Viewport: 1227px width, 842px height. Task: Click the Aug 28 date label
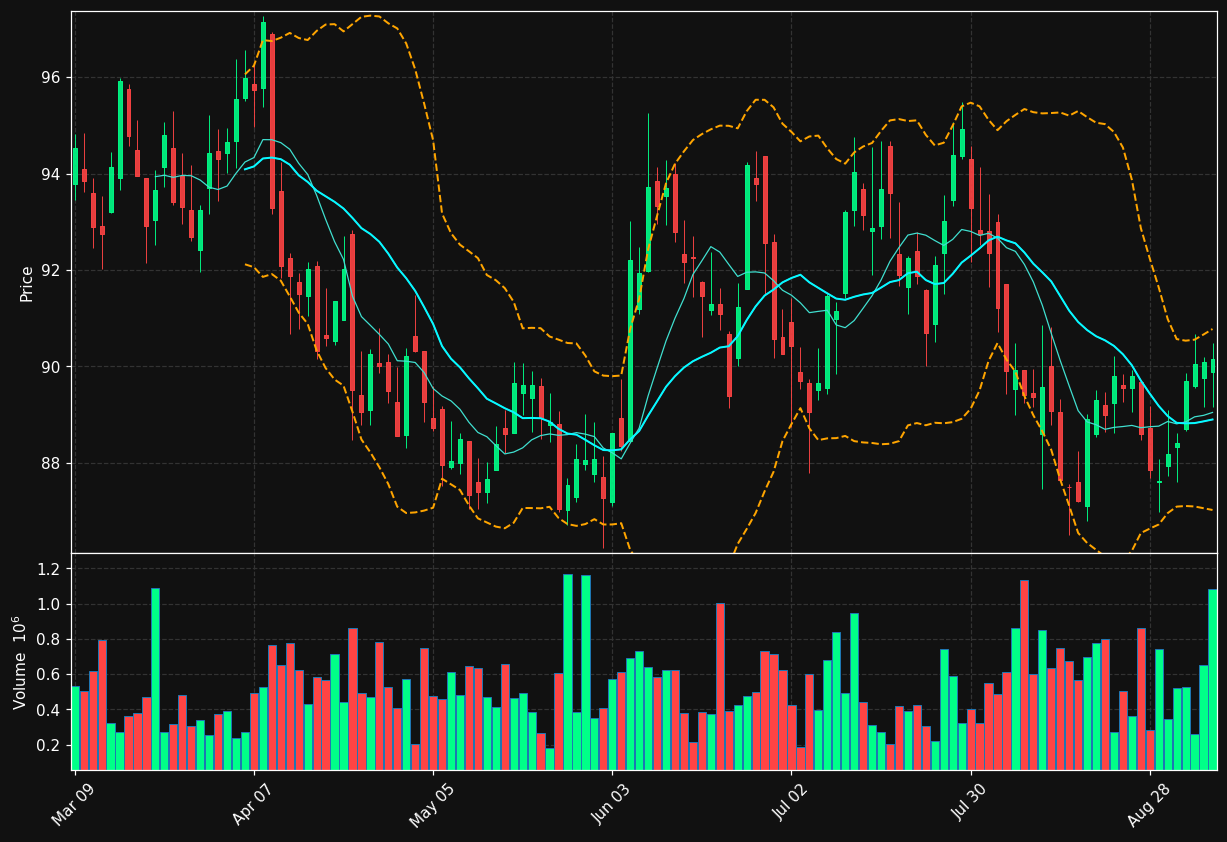click(1149, 804)
